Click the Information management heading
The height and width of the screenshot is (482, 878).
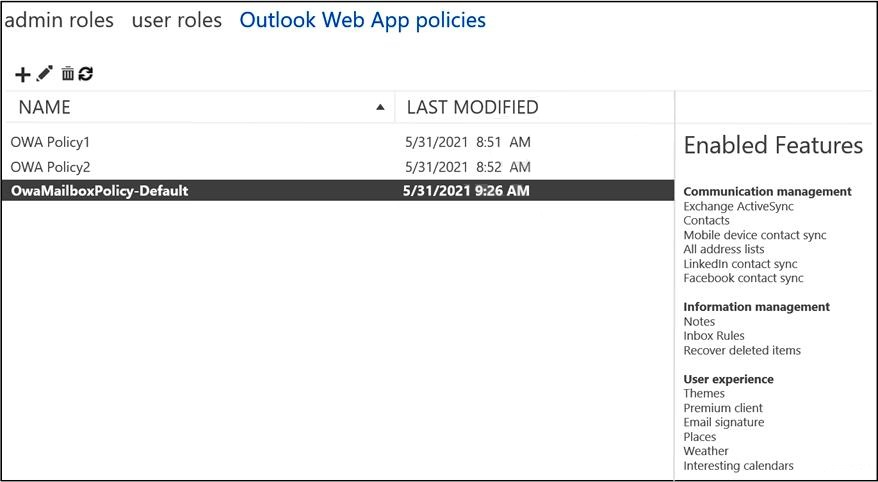756,307
